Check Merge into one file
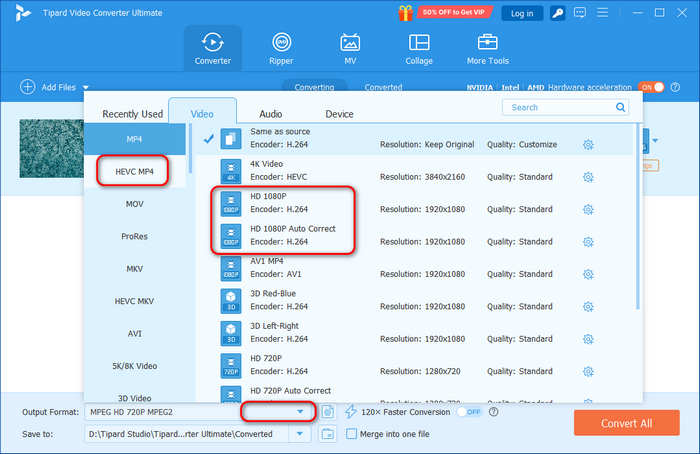This screenshot has height=454, width=700. tap(351, 433)
